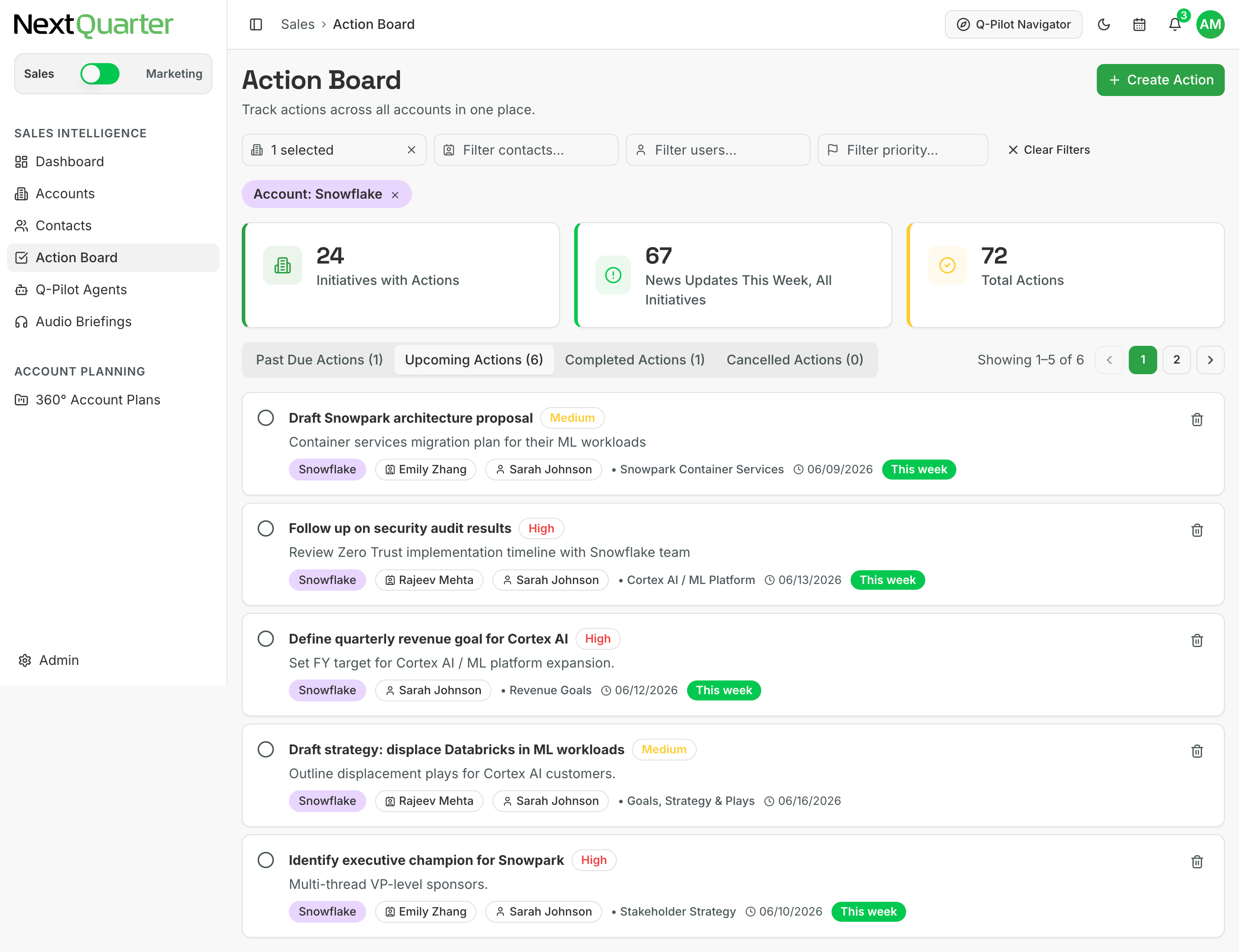Open Q-Pilot Navigator
The width and height of the screenshot is (1239, 952).
click(1014, 24)
